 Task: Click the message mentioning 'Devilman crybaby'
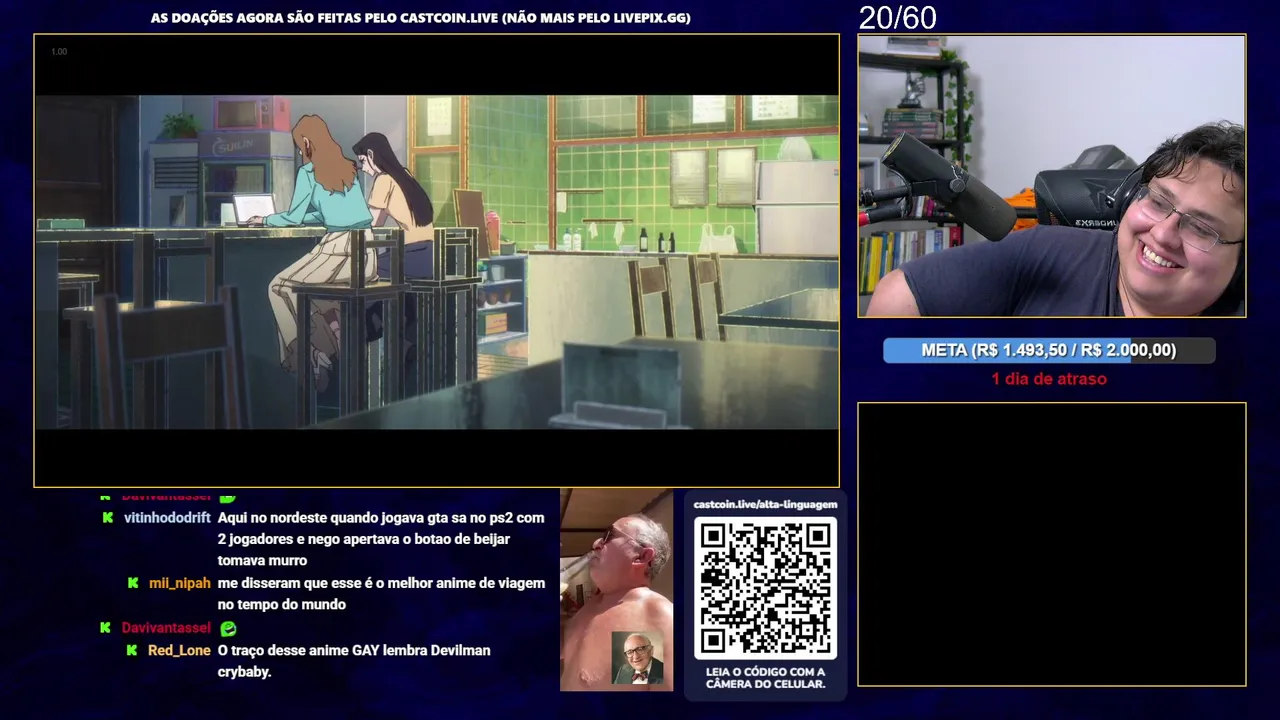[354, 661]
